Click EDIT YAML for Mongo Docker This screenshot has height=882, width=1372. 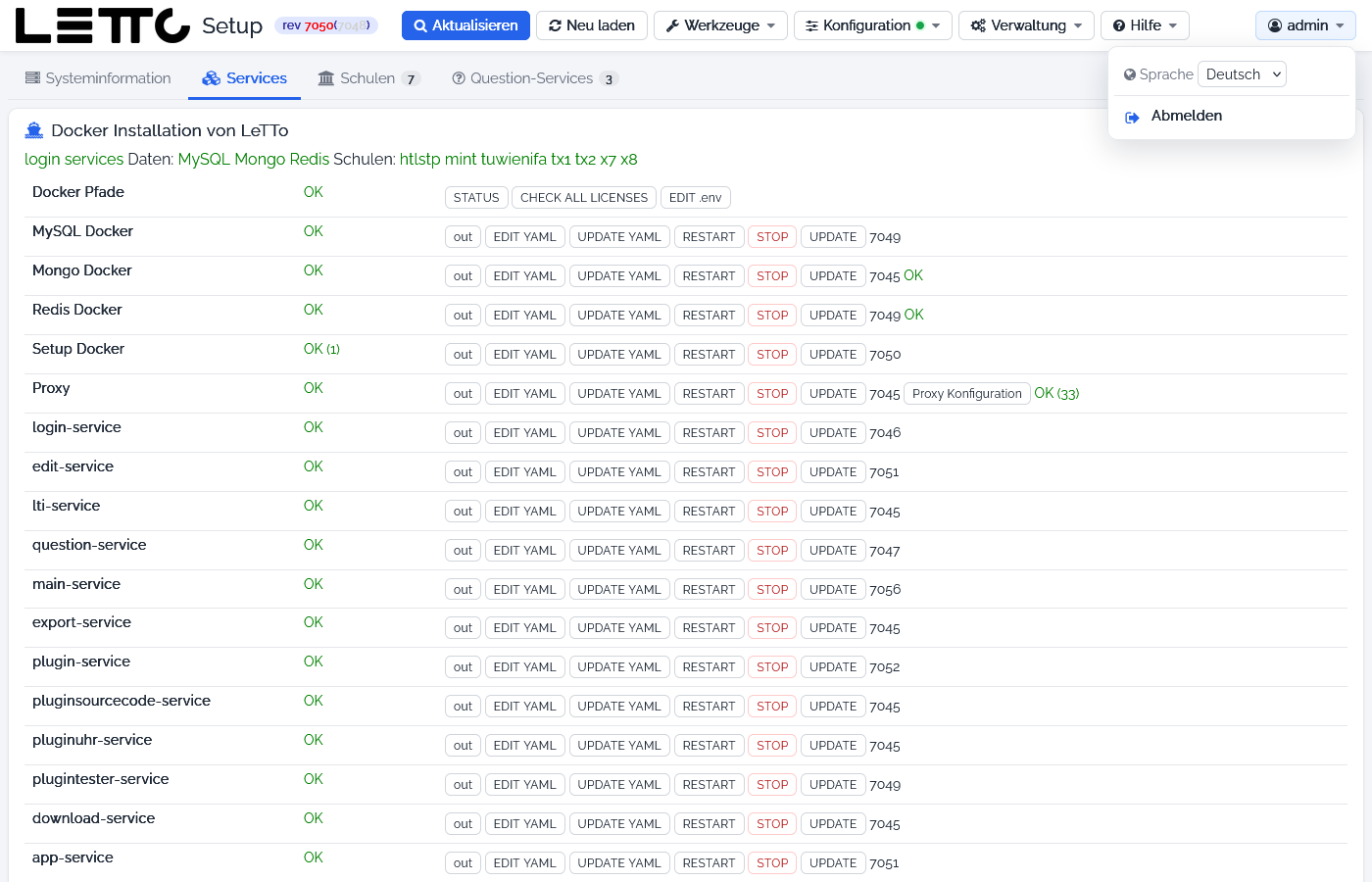click(x=525, y=276)
